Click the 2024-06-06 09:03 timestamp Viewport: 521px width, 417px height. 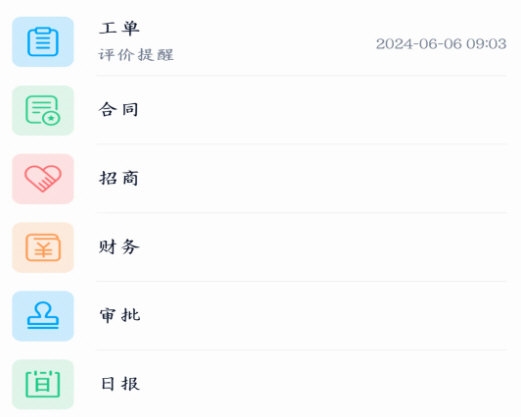[x=441, y=44]
